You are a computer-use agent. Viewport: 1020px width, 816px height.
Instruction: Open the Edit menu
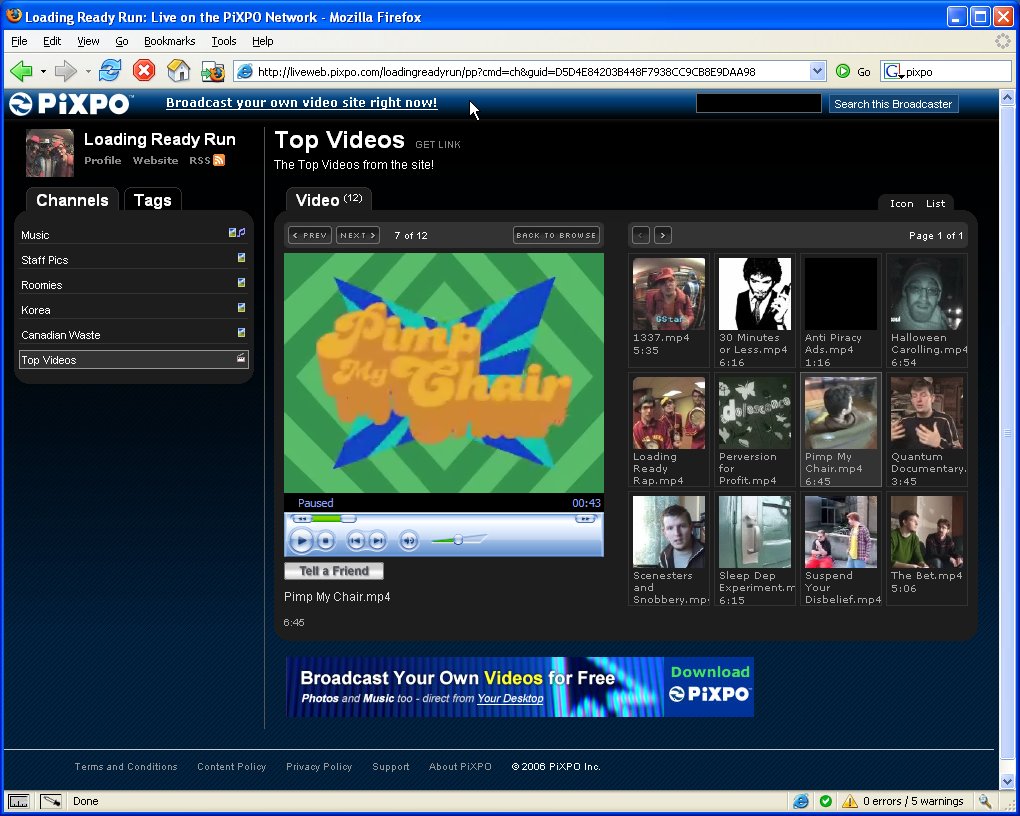coord(52,41)
